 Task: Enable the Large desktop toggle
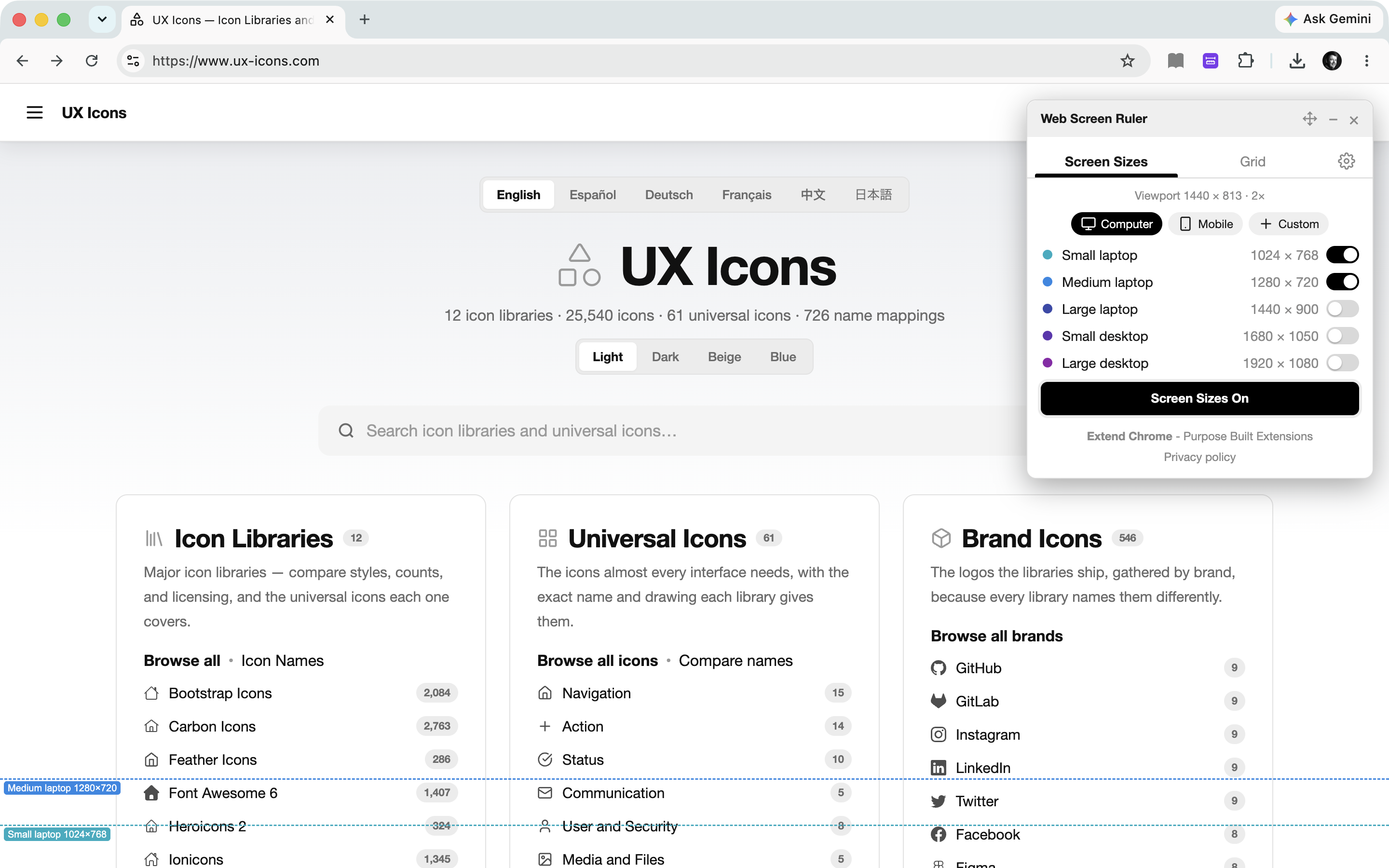coord(1342,363)
